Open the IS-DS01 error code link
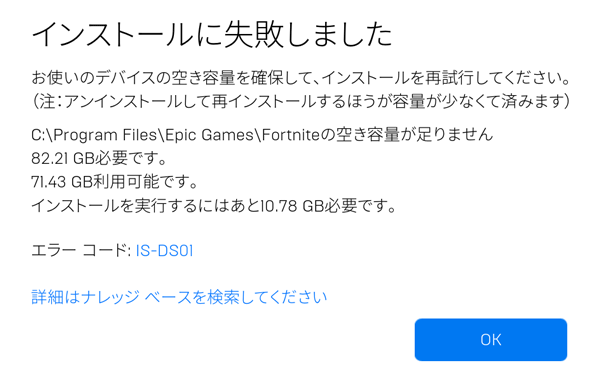Image resolution: width=600 pixels, height=378 pixels. (164, 251)
